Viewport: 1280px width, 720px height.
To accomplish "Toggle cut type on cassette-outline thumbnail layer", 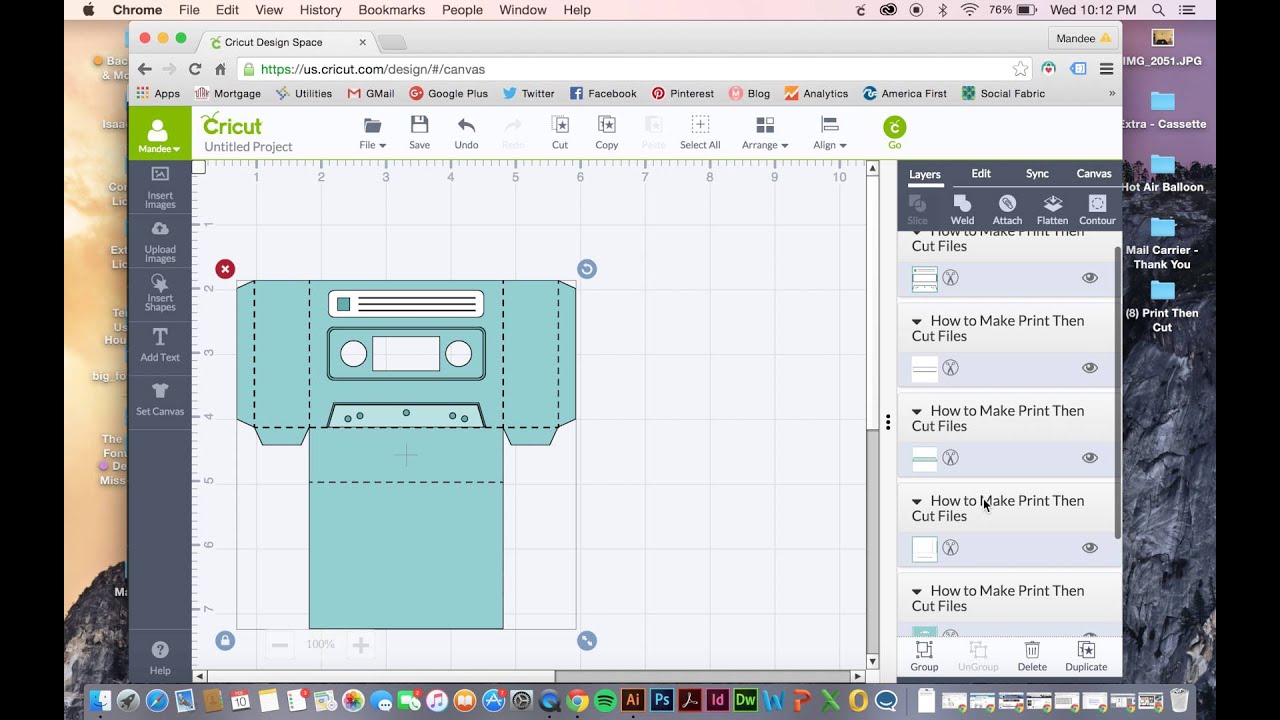I will (x=951, y=278).
